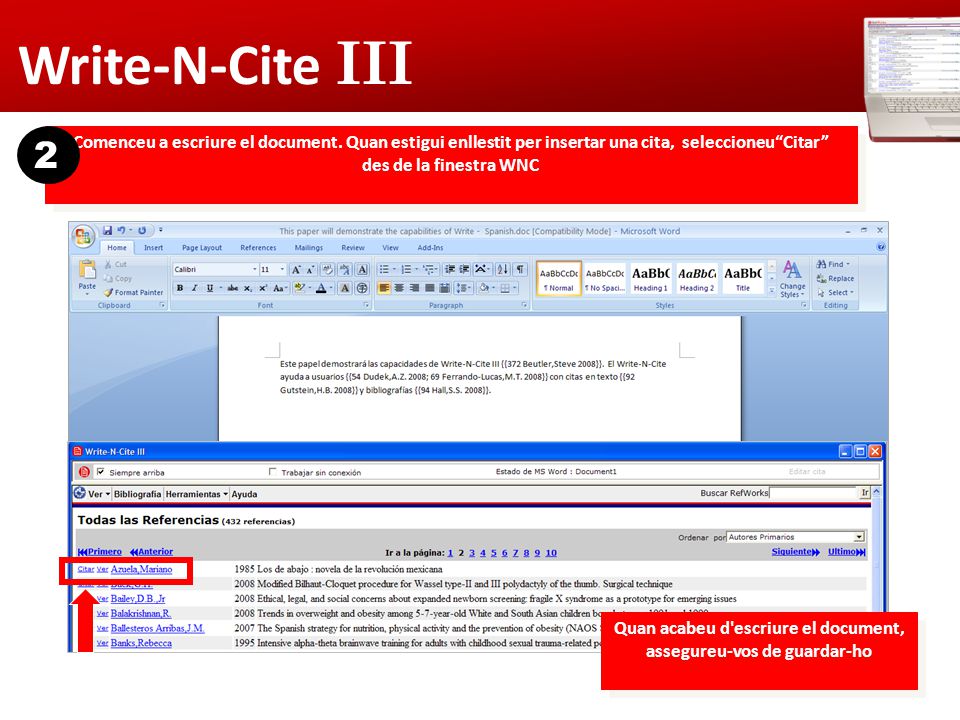
Task: Apply superscript formatting
Action: pos(263,288)
